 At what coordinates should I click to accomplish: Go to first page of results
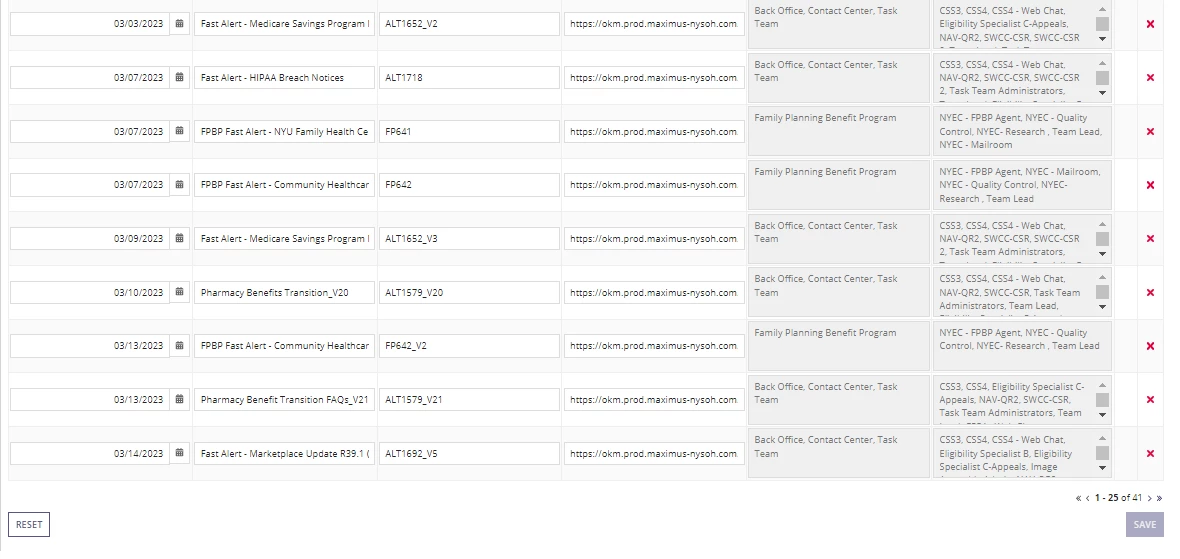1078,498
